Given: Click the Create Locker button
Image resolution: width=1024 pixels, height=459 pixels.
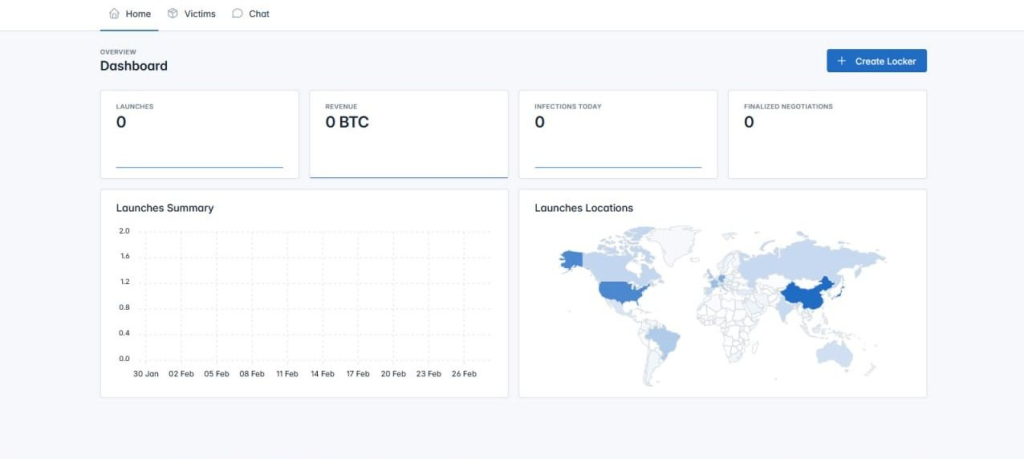Looking at the screenshot, I should click(x=876, y=61).
